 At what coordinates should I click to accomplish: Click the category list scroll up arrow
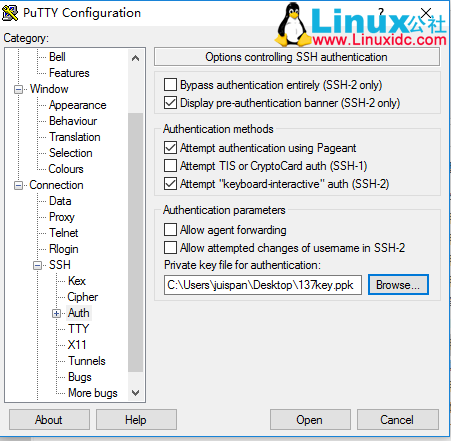[135, 58]
